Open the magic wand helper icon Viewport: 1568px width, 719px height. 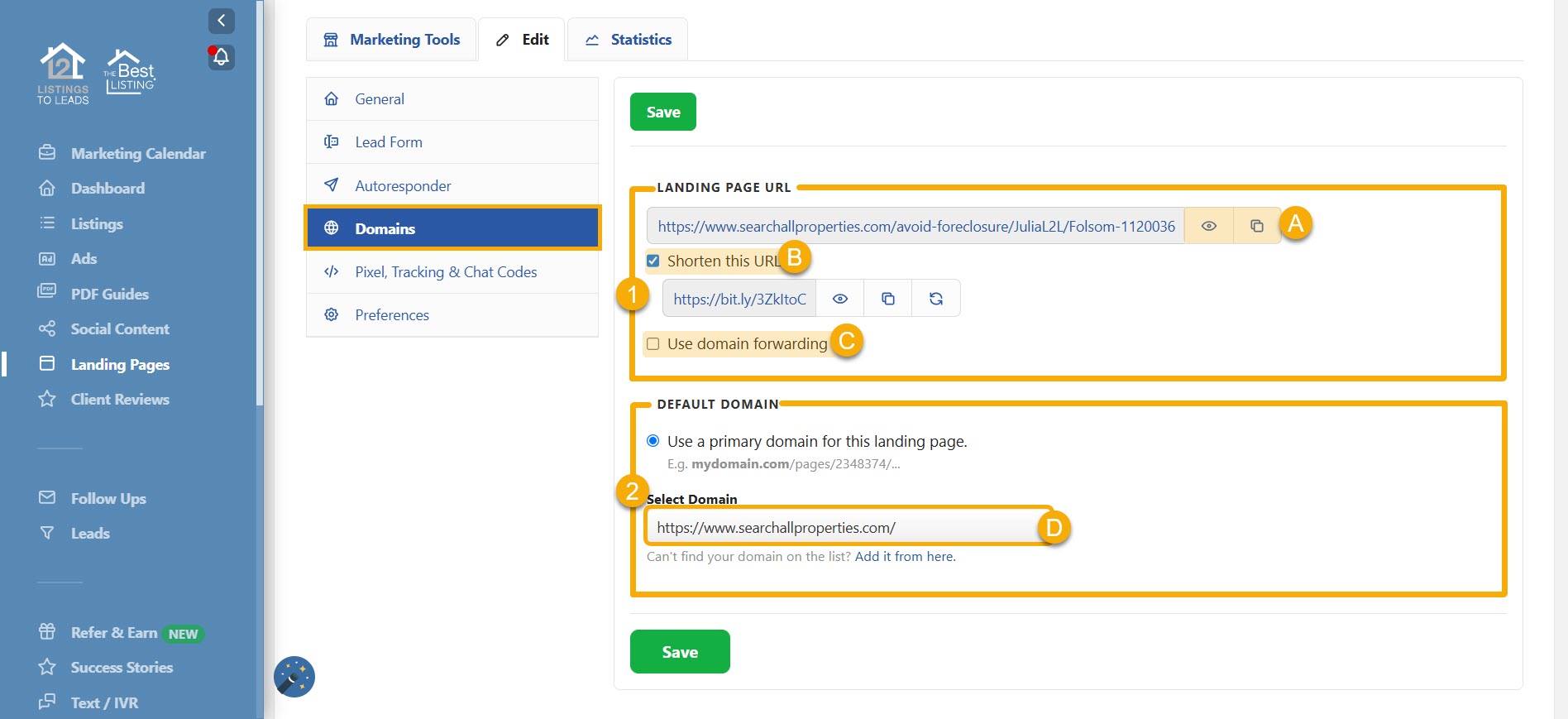[x=294, y=677]
